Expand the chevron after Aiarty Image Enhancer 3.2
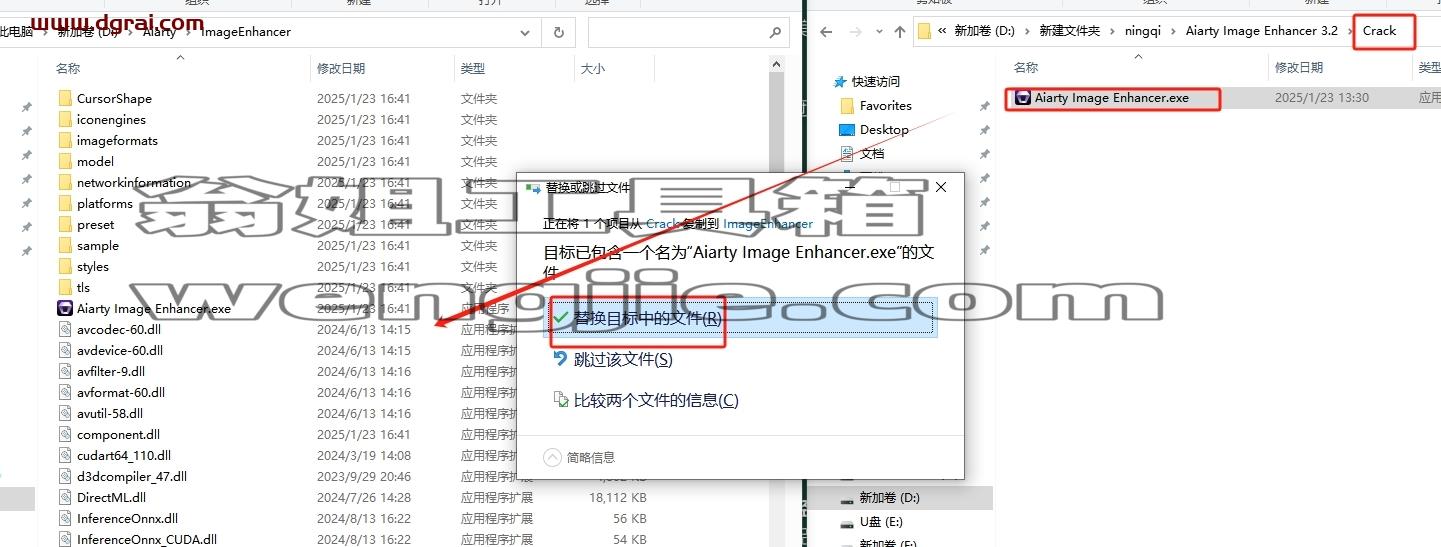 click(x=1347, y=31)
